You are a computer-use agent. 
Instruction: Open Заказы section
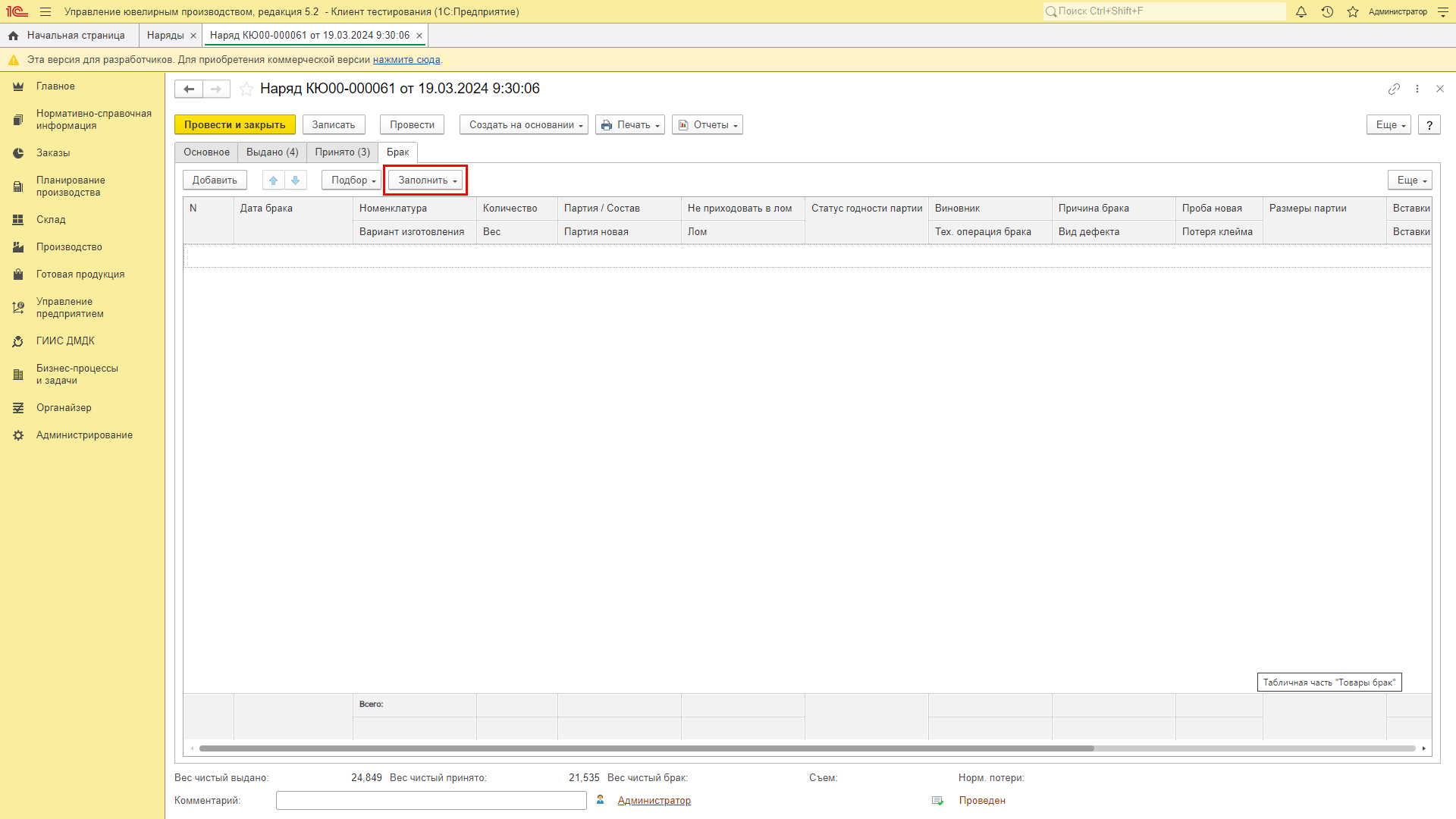click(53, 153)
